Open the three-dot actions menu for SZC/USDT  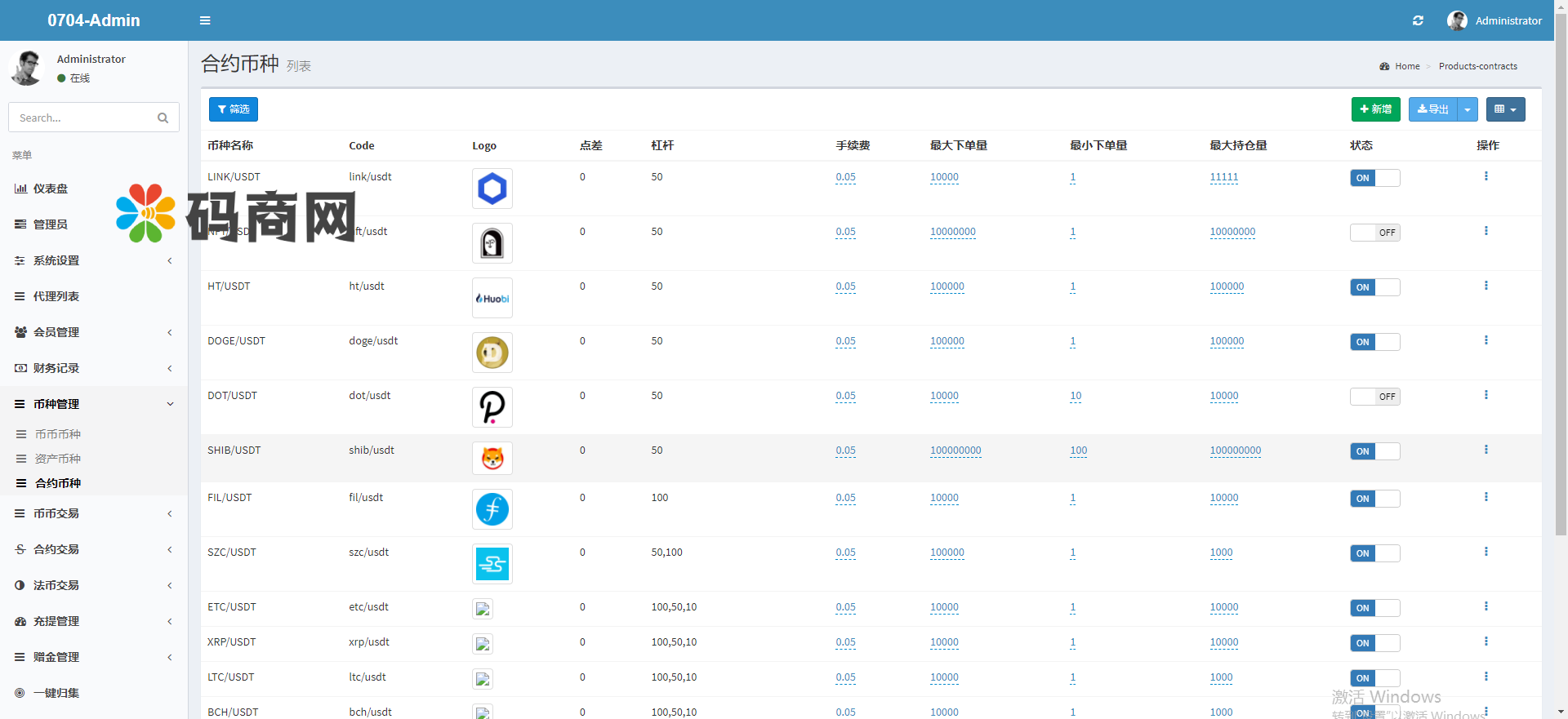pyautogui.click(x=1486, y=552)
